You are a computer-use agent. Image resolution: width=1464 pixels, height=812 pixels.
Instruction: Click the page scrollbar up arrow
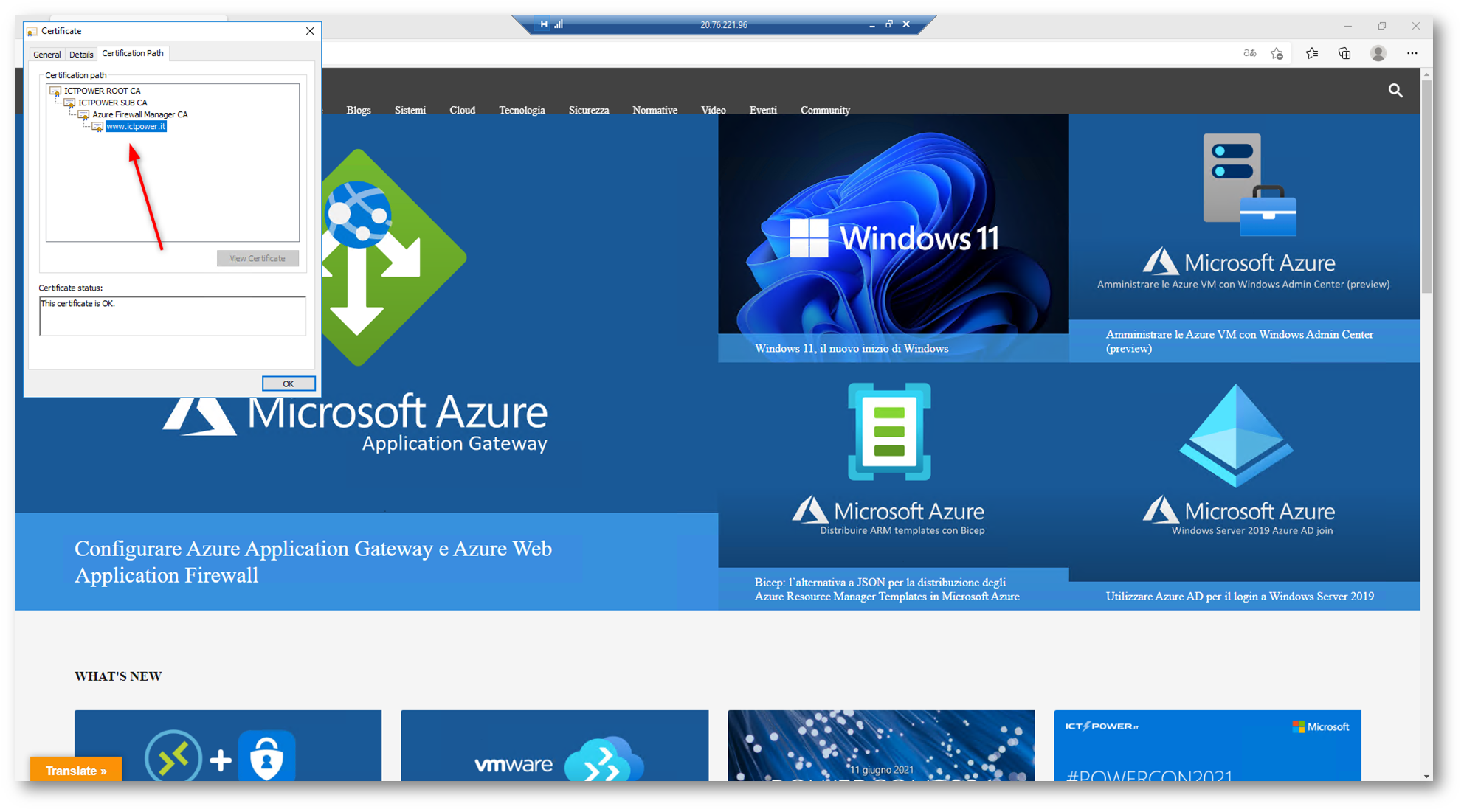pos(1426,74)
